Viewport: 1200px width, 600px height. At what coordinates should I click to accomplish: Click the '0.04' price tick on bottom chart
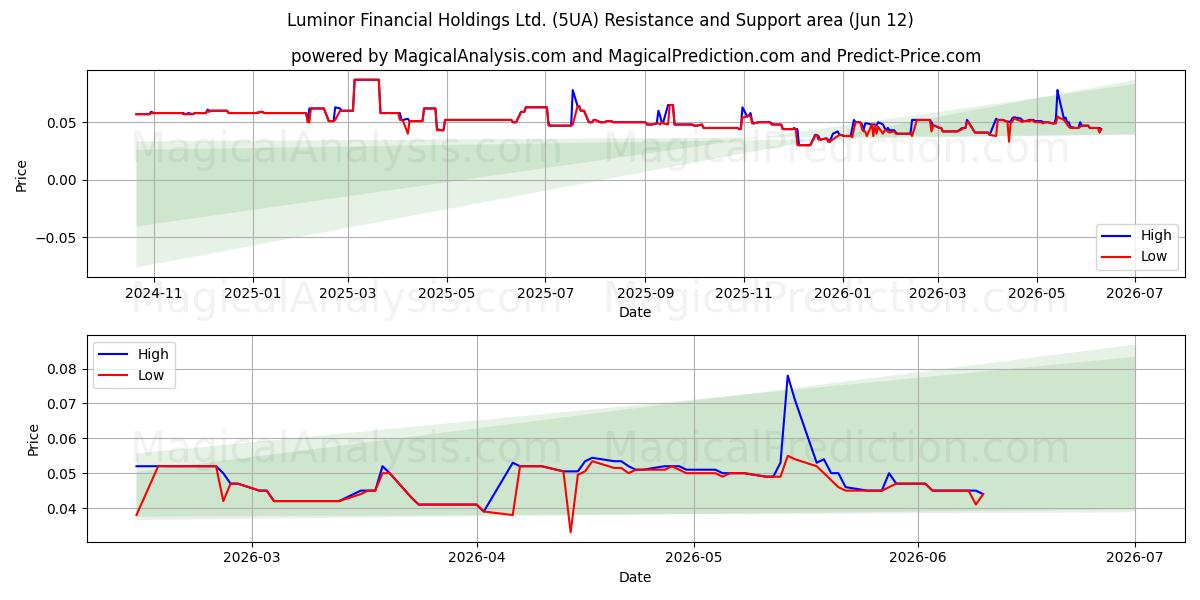point(64,508)
